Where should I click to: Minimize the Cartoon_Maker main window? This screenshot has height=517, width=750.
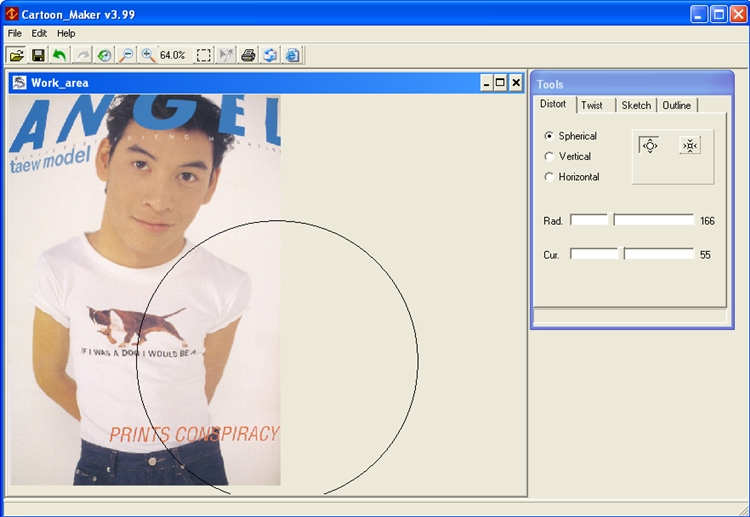(x=699, y=14)
